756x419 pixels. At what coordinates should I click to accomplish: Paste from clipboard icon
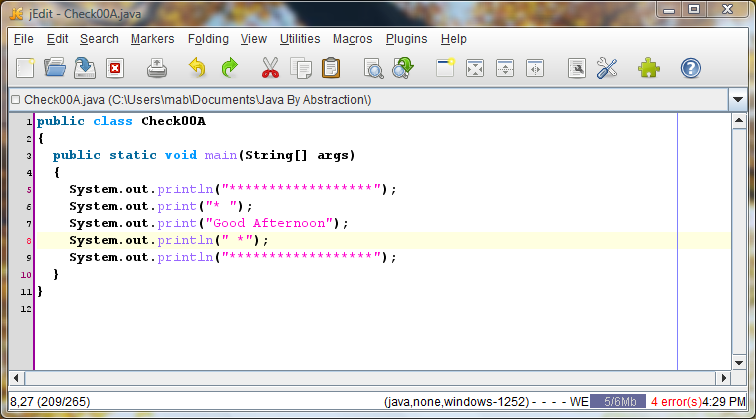(x=331, y=68)
